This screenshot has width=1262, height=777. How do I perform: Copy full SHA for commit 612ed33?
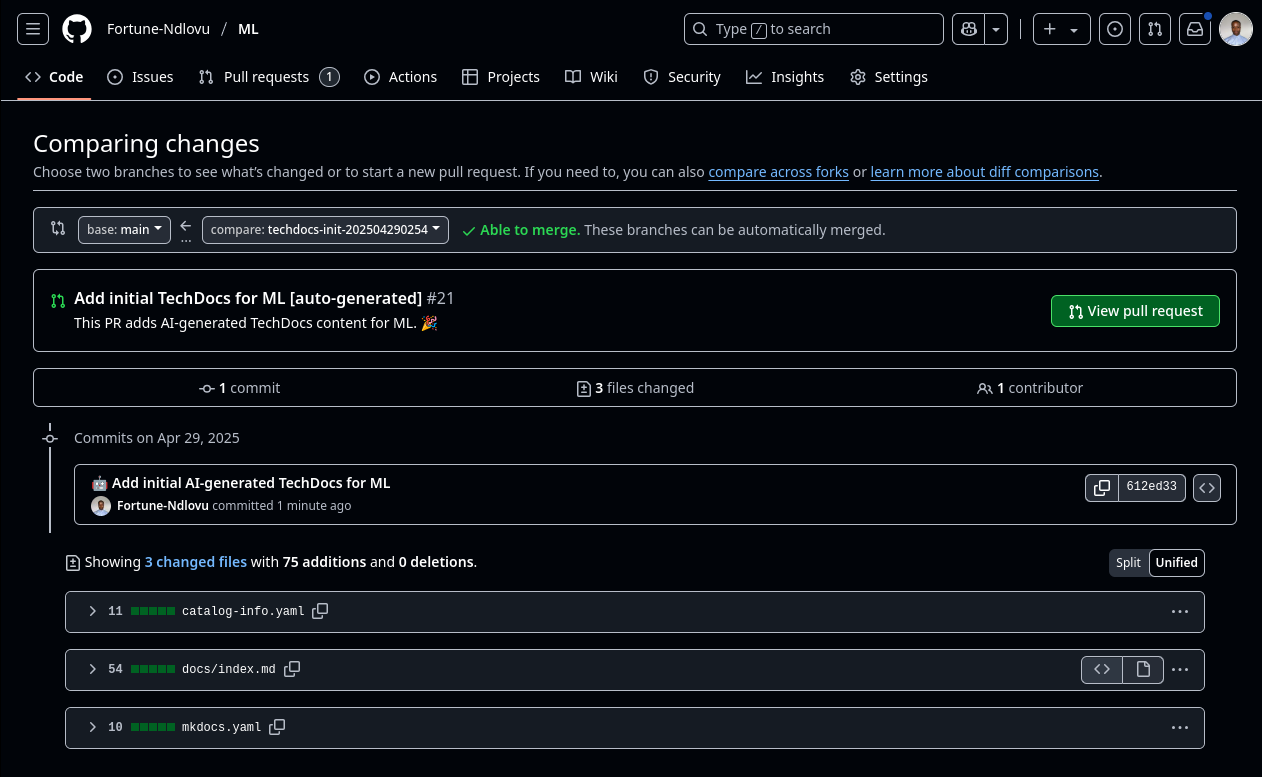point(1101,488)
